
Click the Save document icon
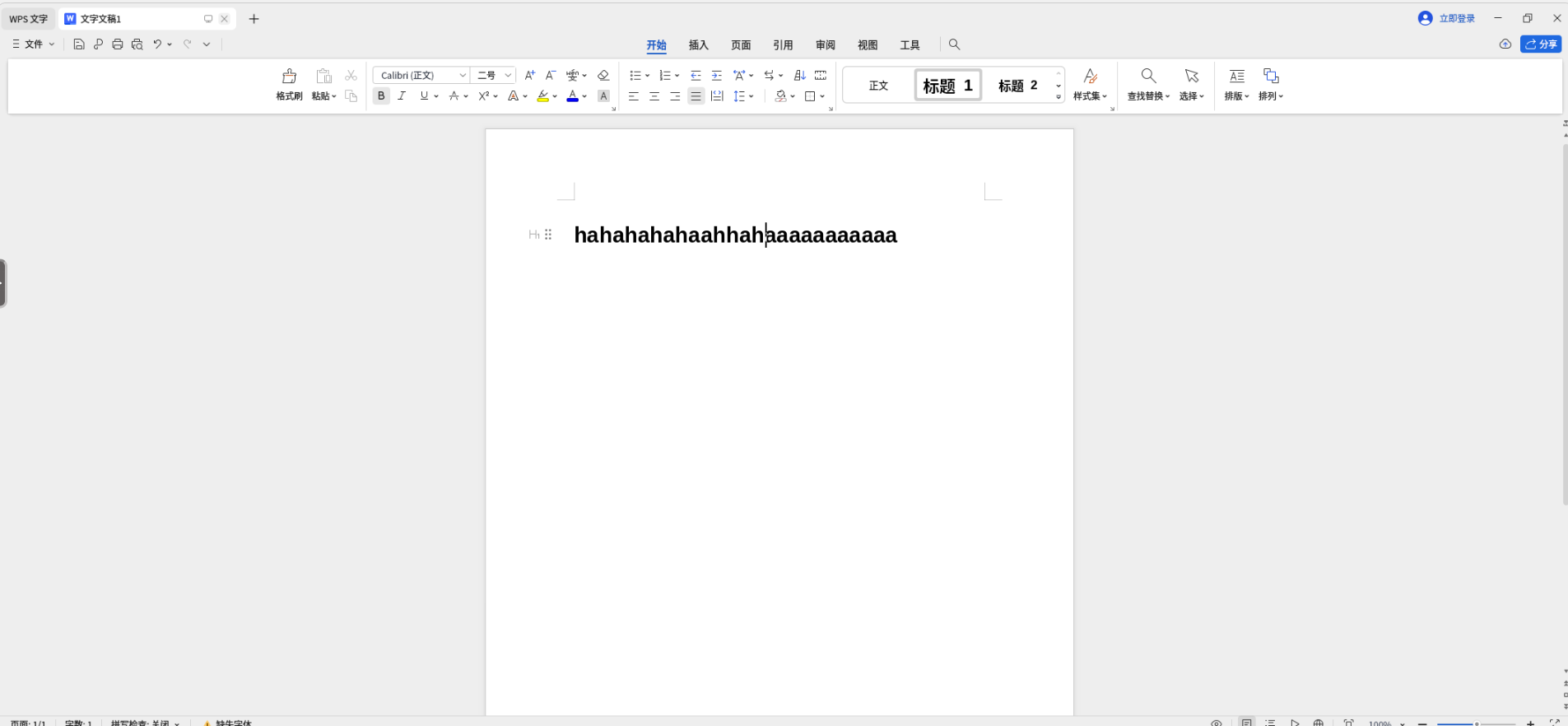79,44
